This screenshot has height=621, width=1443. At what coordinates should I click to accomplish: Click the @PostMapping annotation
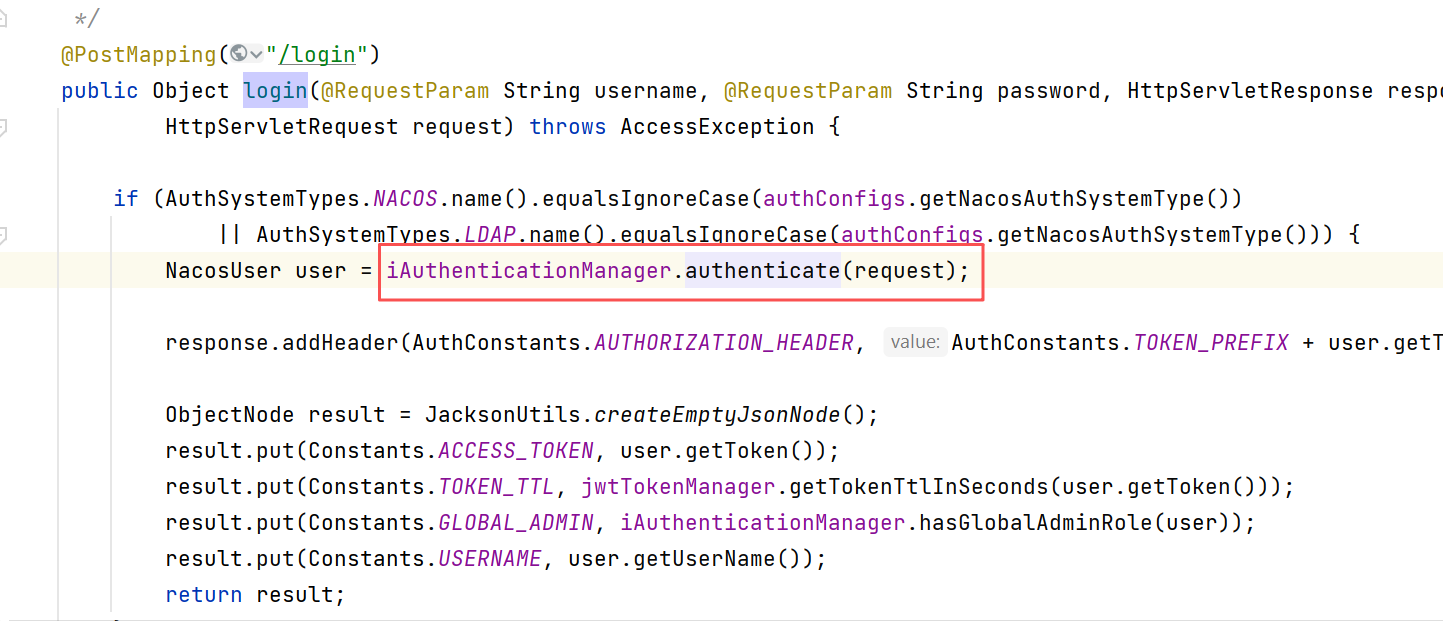point(139,54)
